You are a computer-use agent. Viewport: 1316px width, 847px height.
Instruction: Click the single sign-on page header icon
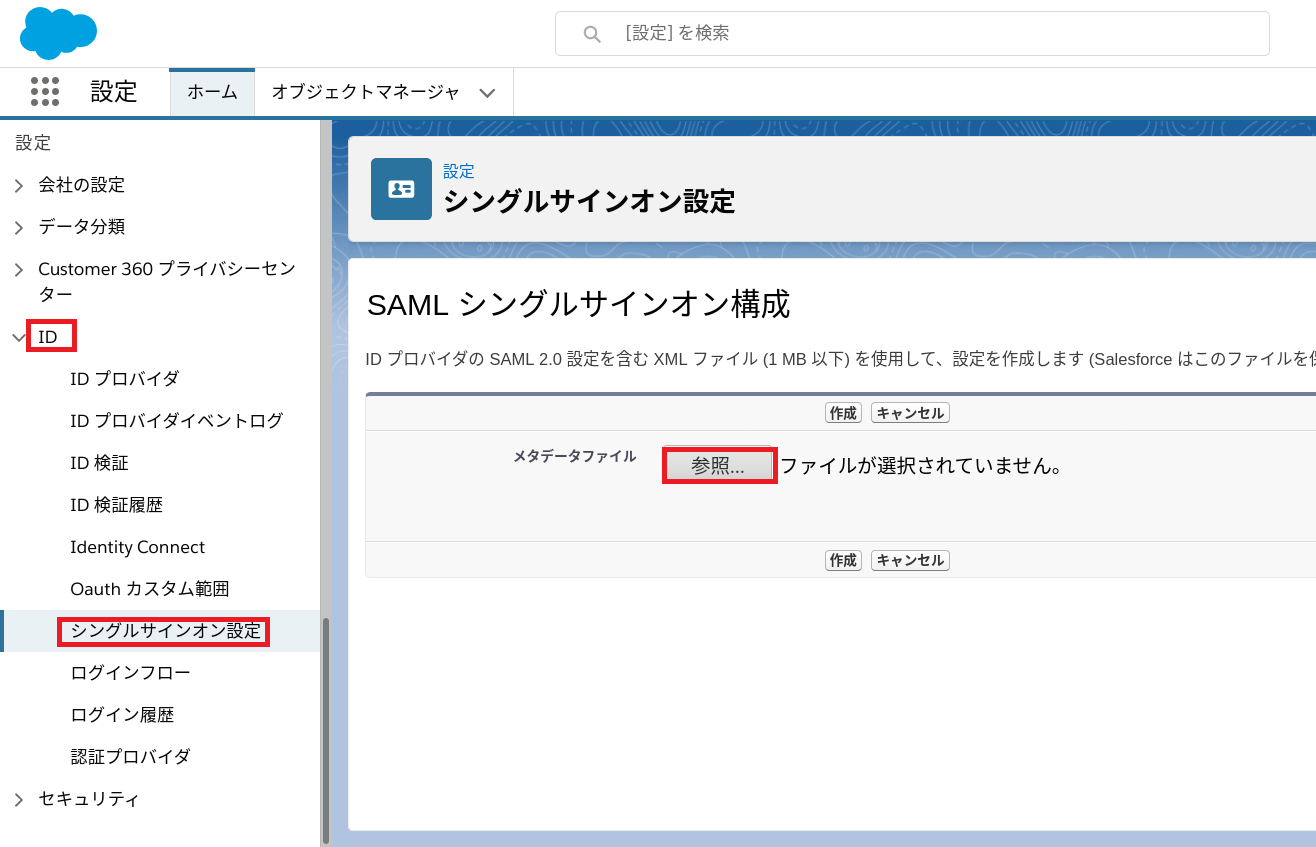[x=401, y=189]
